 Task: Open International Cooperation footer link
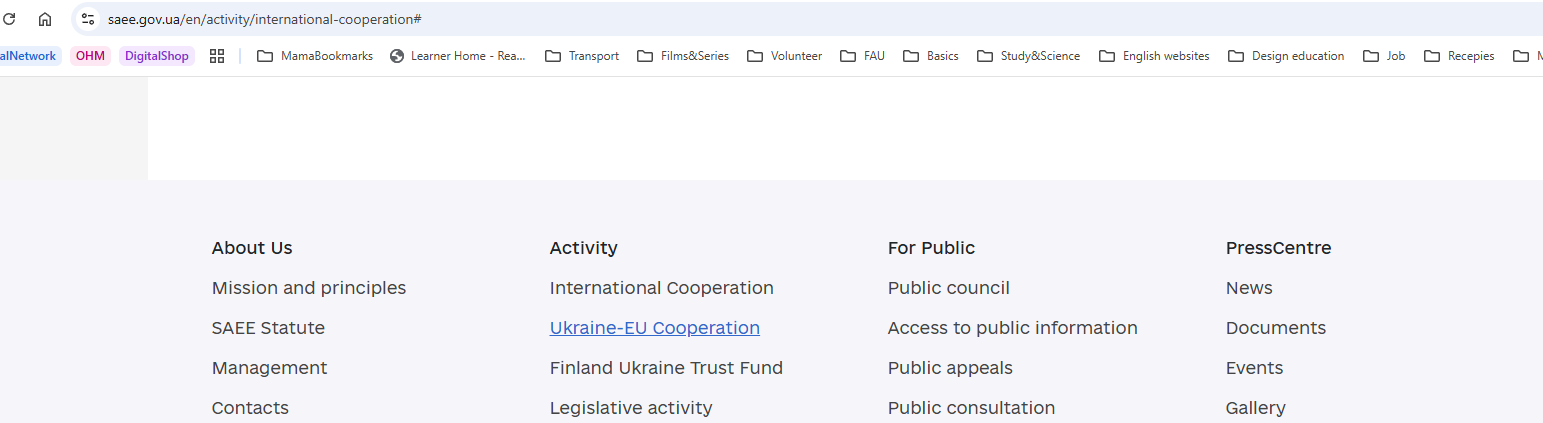tap(661, 288)
